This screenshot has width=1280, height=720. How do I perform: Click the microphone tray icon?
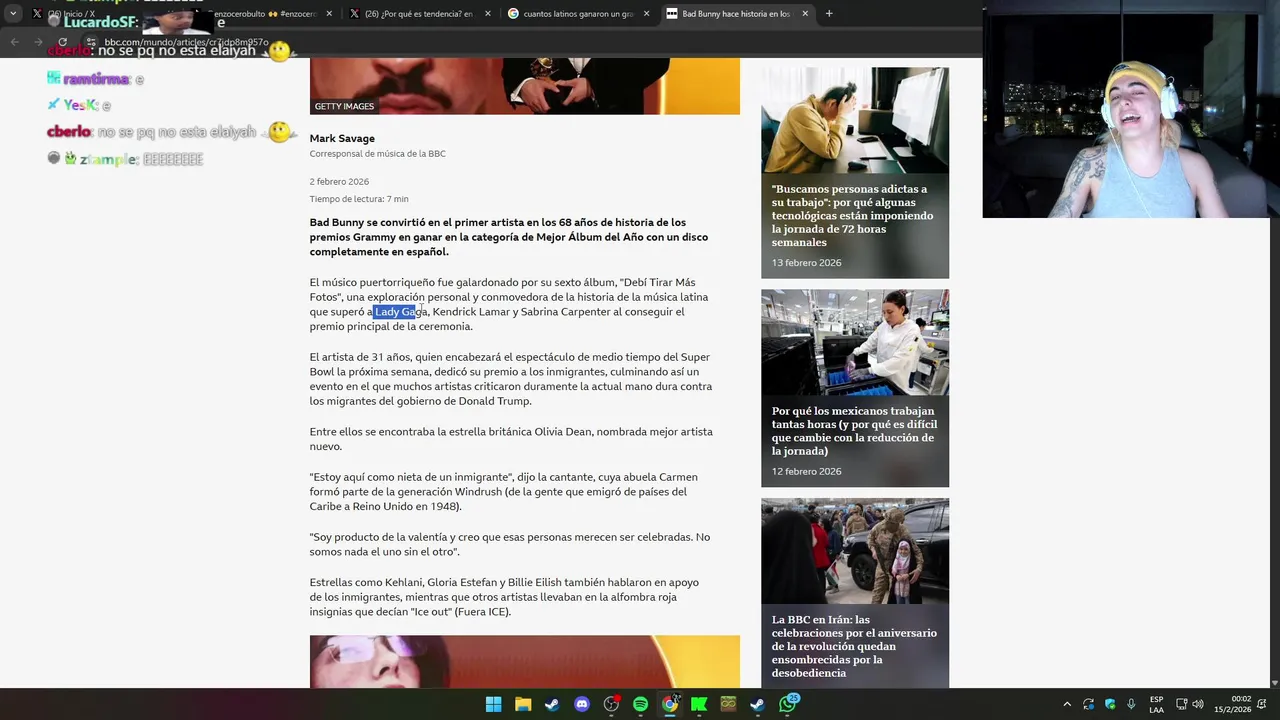pos(1131,704)
